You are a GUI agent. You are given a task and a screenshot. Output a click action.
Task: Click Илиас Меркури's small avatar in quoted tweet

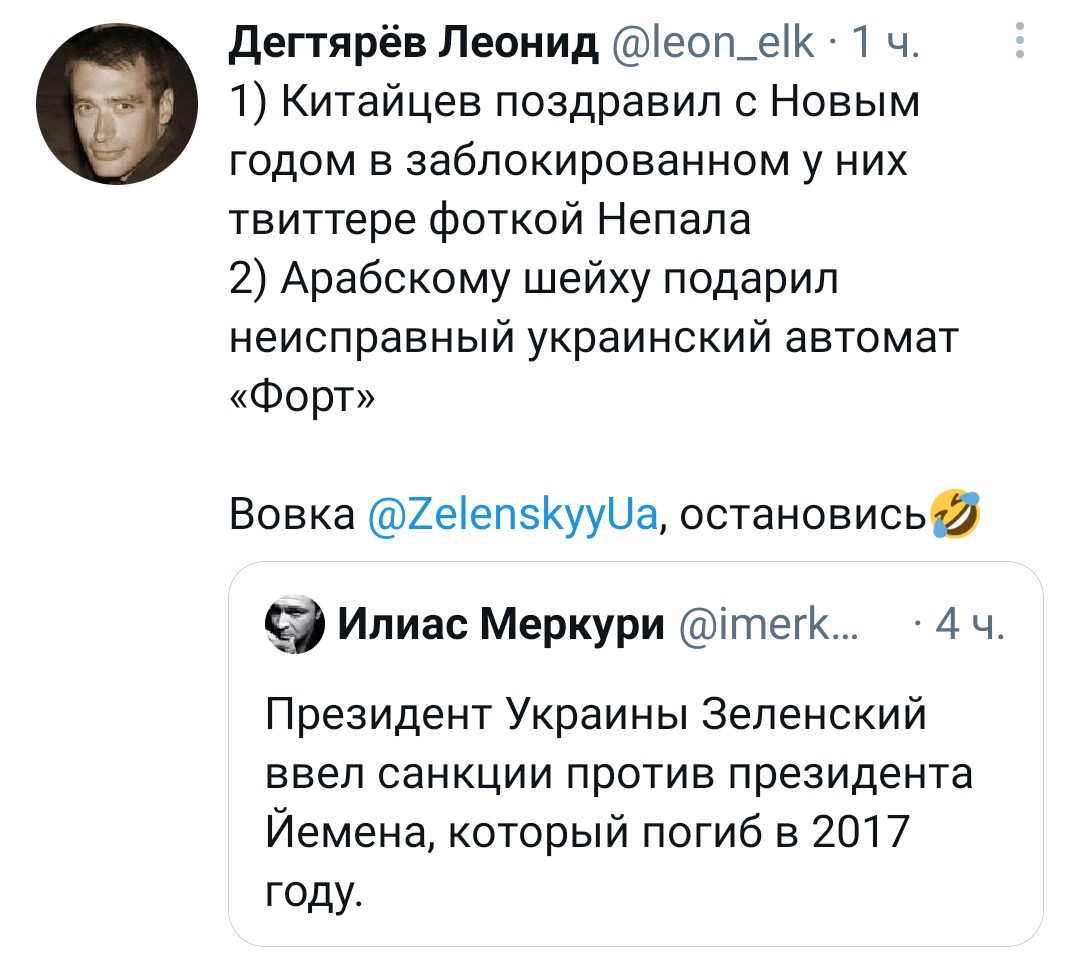tap(296, 628)
